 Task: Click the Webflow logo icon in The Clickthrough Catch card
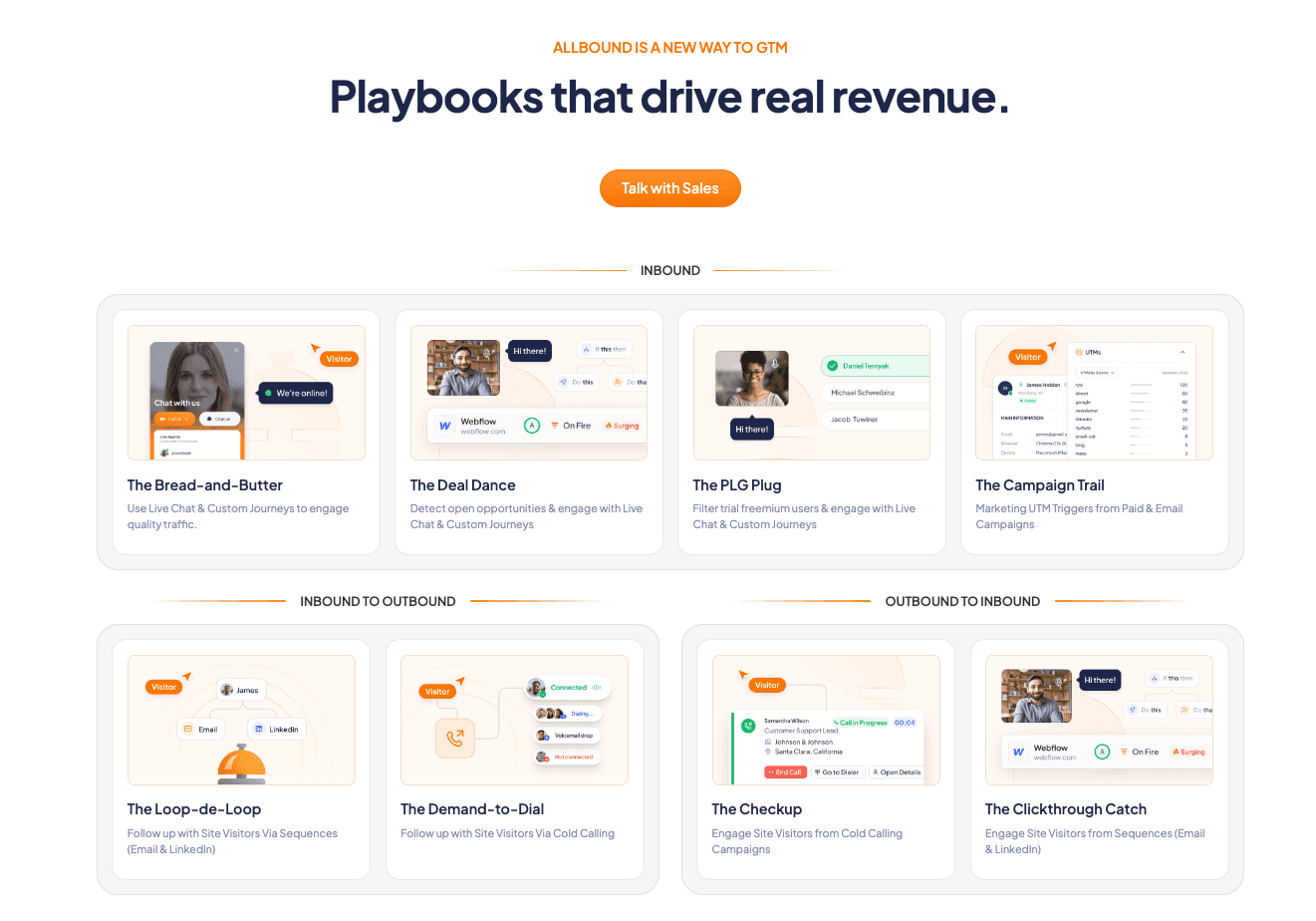(x=1018, y=752)
